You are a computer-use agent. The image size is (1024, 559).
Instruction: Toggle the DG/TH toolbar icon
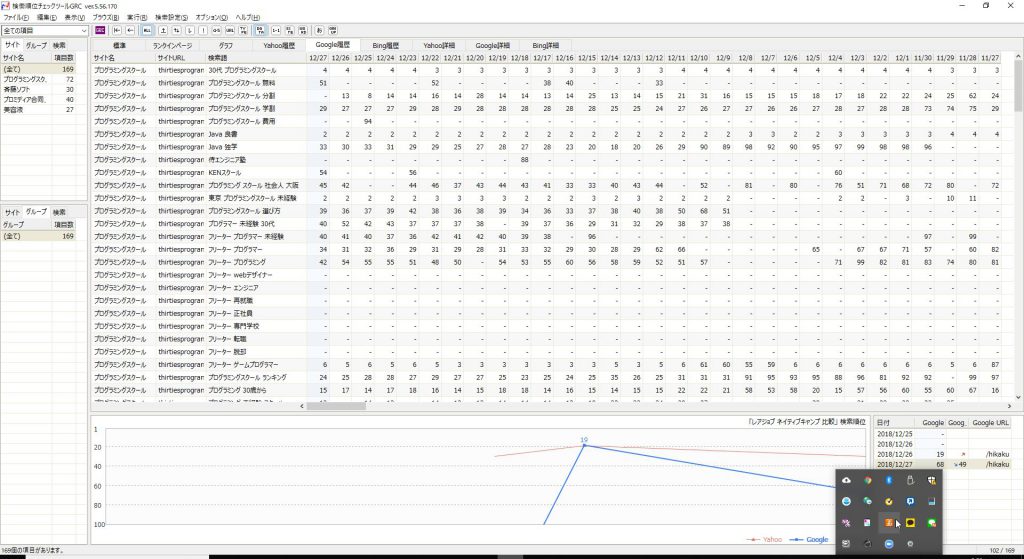pos(261,30)
